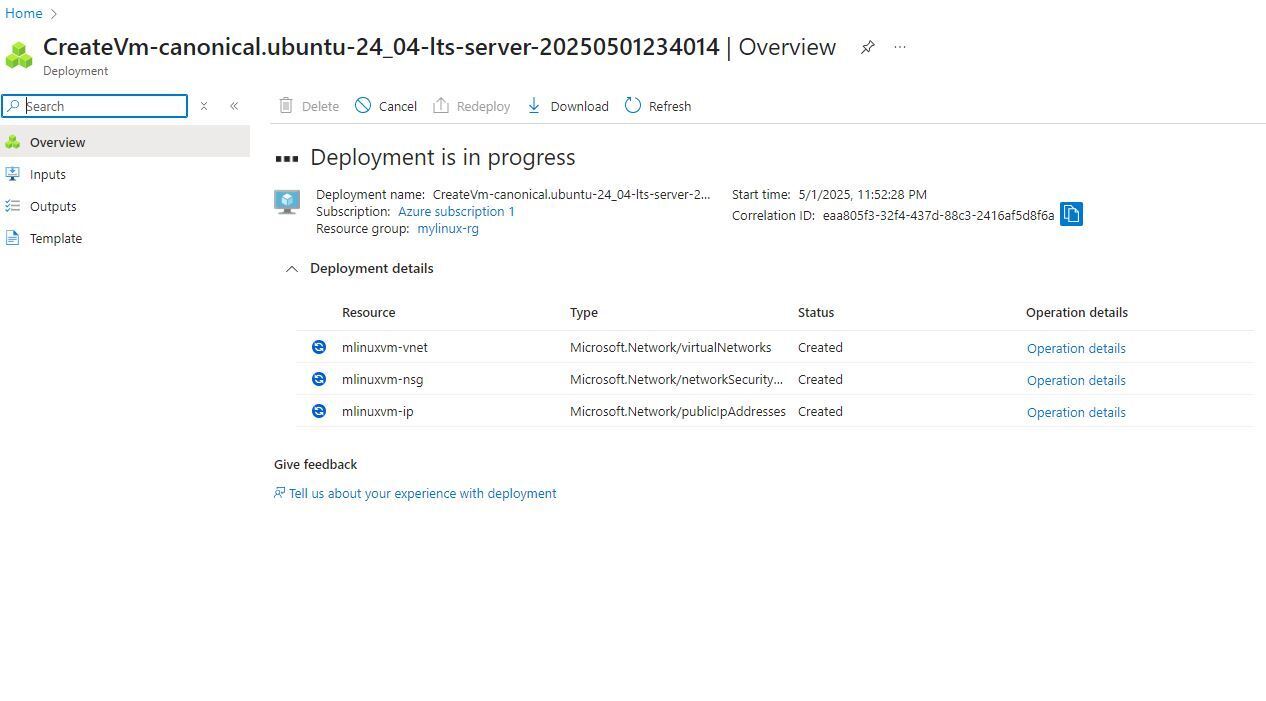The width and height of the screenshot is (1266, 701).
Task: Refresh the deployment status
Action: tap(658, 106)
